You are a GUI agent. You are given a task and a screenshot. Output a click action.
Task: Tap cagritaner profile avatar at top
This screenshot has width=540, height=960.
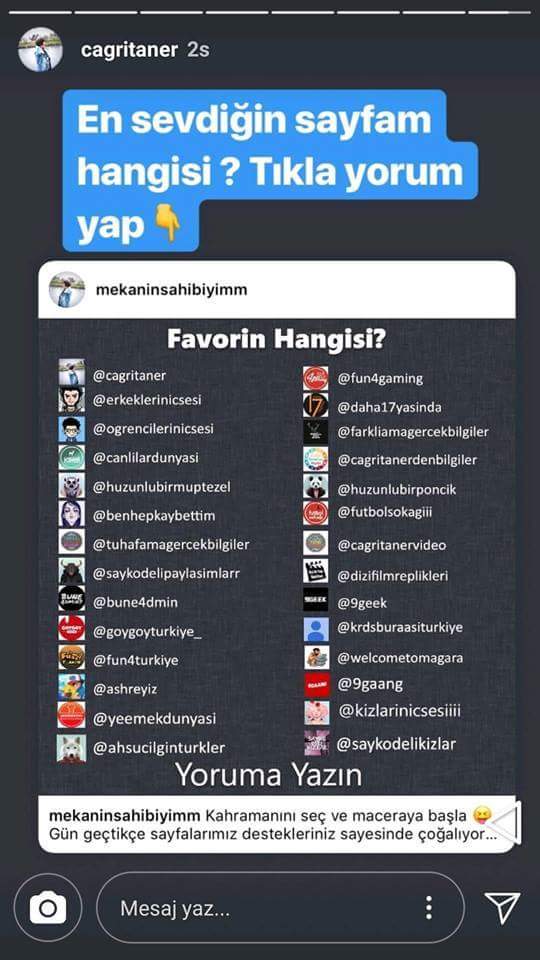(x=40, y=50)
